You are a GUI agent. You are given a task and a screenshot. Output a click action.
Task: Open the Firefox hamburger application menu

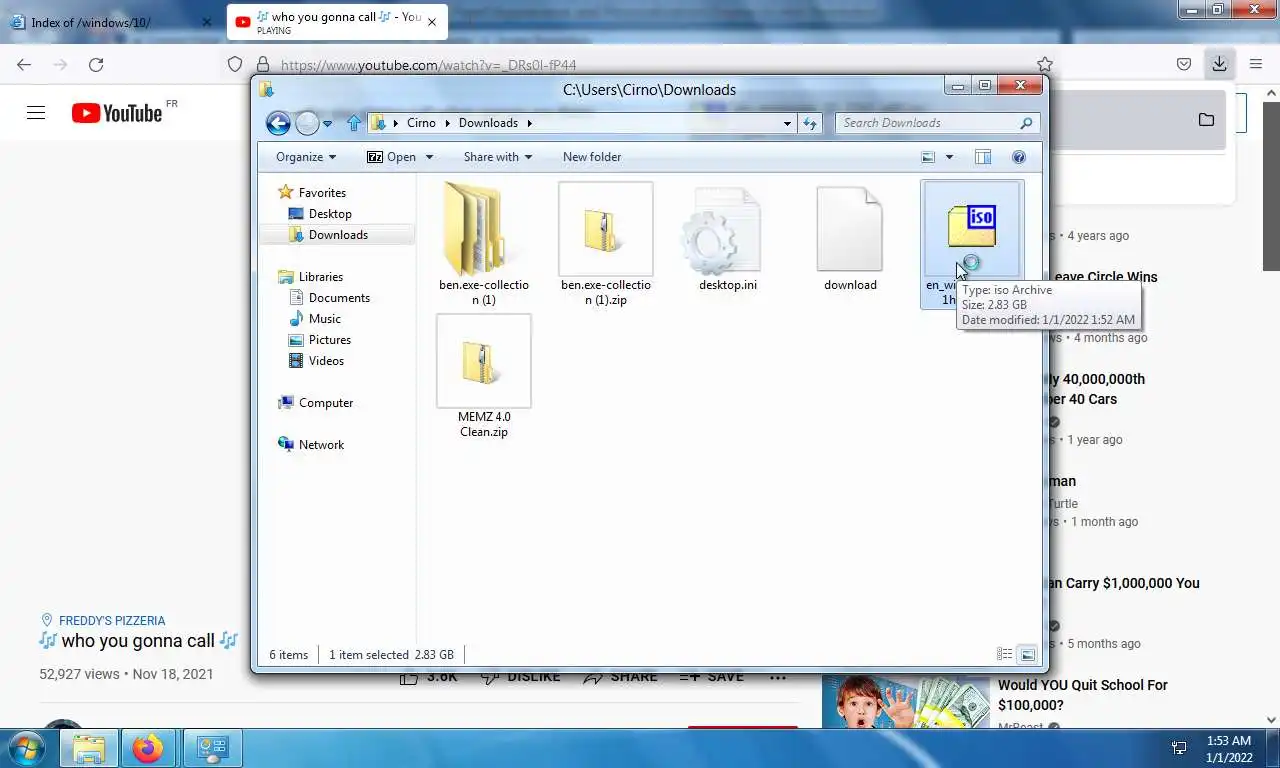1256,64
